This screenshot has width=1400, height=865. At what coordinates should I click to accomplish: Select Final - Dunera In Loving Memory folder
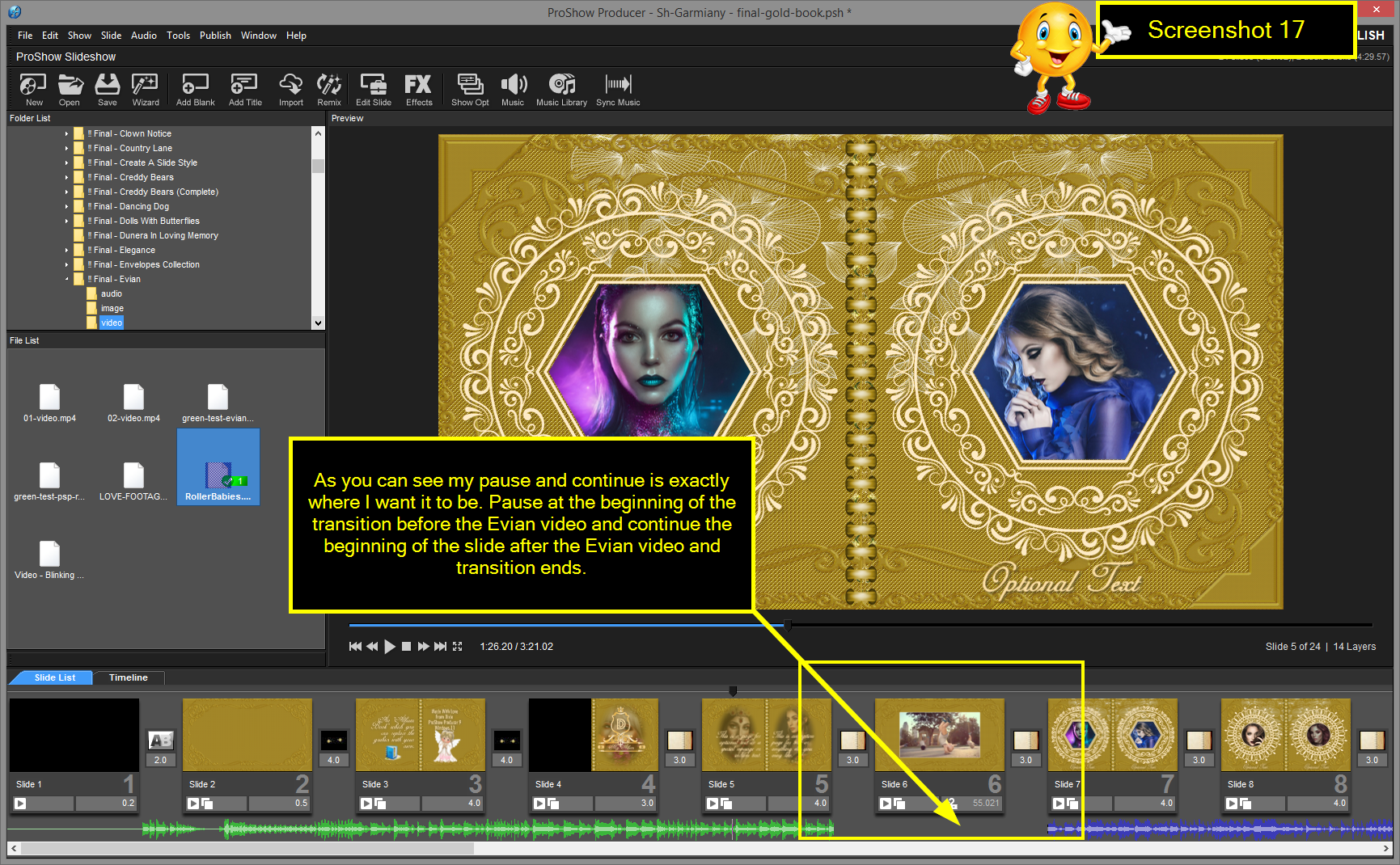pos(156,235)
